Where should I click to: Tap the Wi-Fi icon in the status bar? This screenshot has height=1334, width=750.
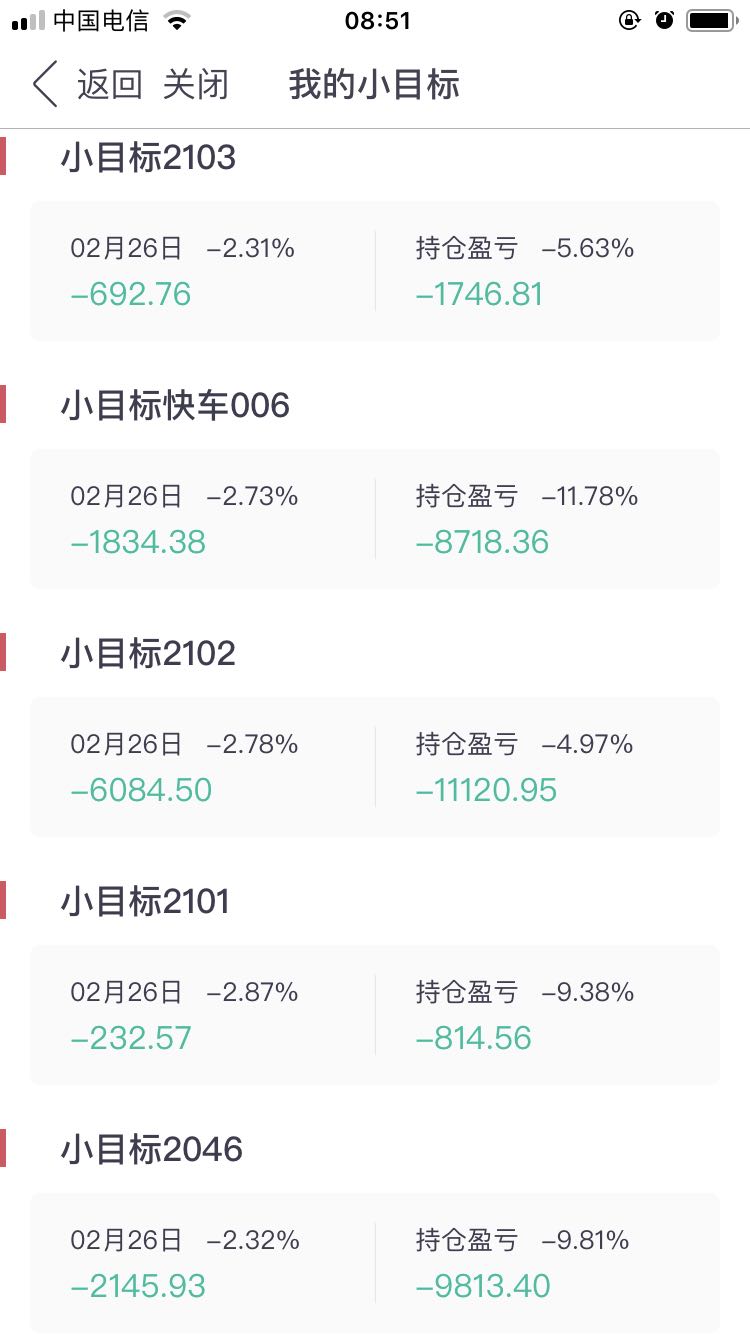pos(177,21)
